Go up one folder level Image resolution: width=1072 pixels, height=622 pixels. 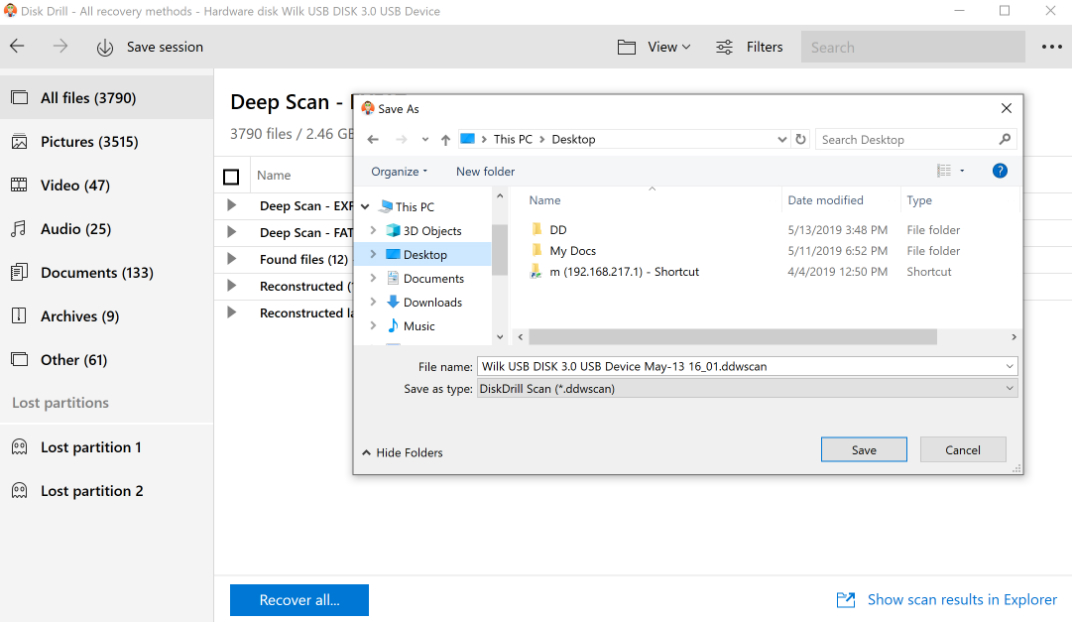(x=446, y=139)
